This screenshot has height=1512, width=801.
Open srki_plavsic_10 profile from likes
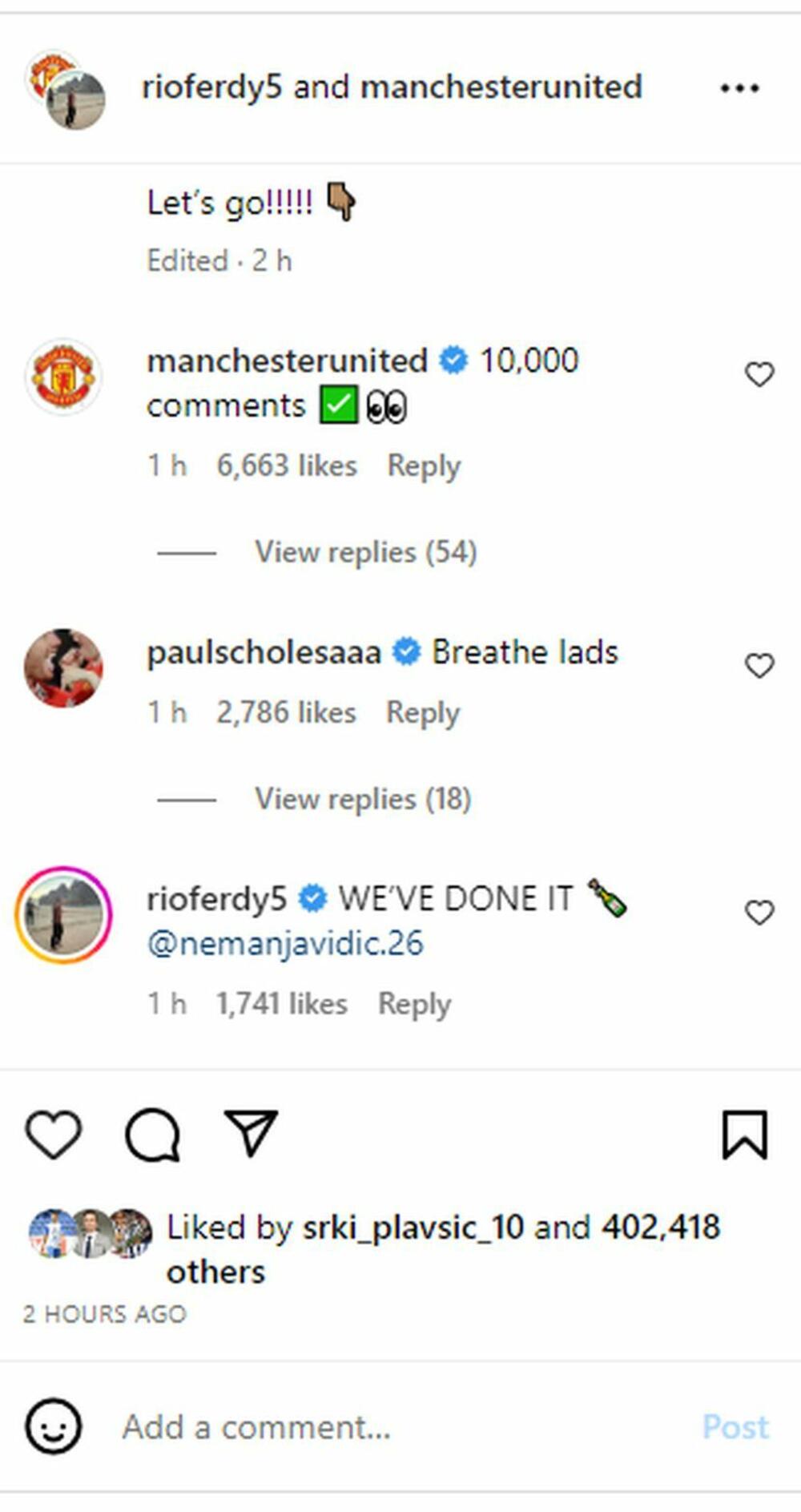413,1227
